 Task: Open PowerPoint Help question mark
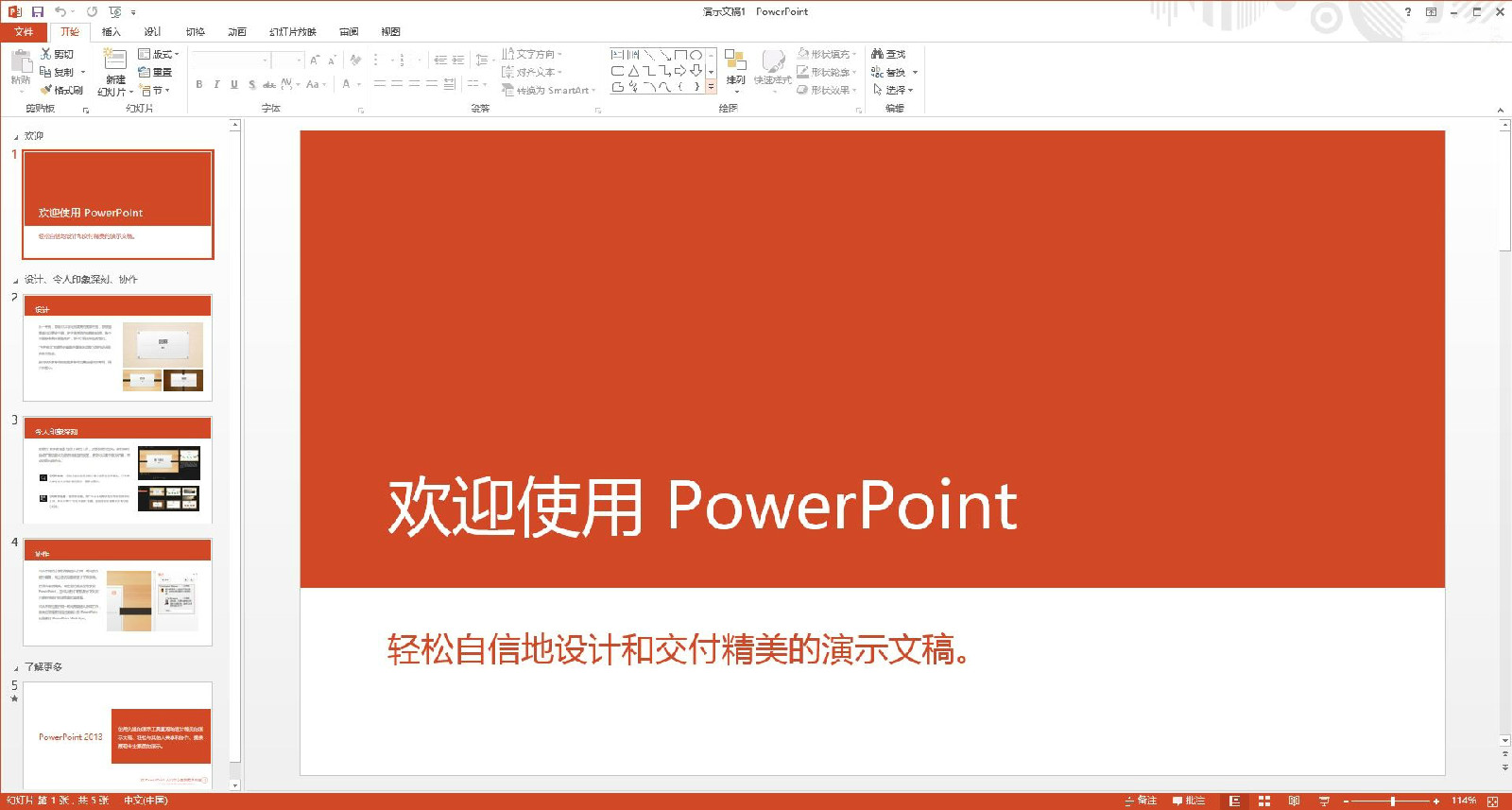click(x=1408, y=12)
